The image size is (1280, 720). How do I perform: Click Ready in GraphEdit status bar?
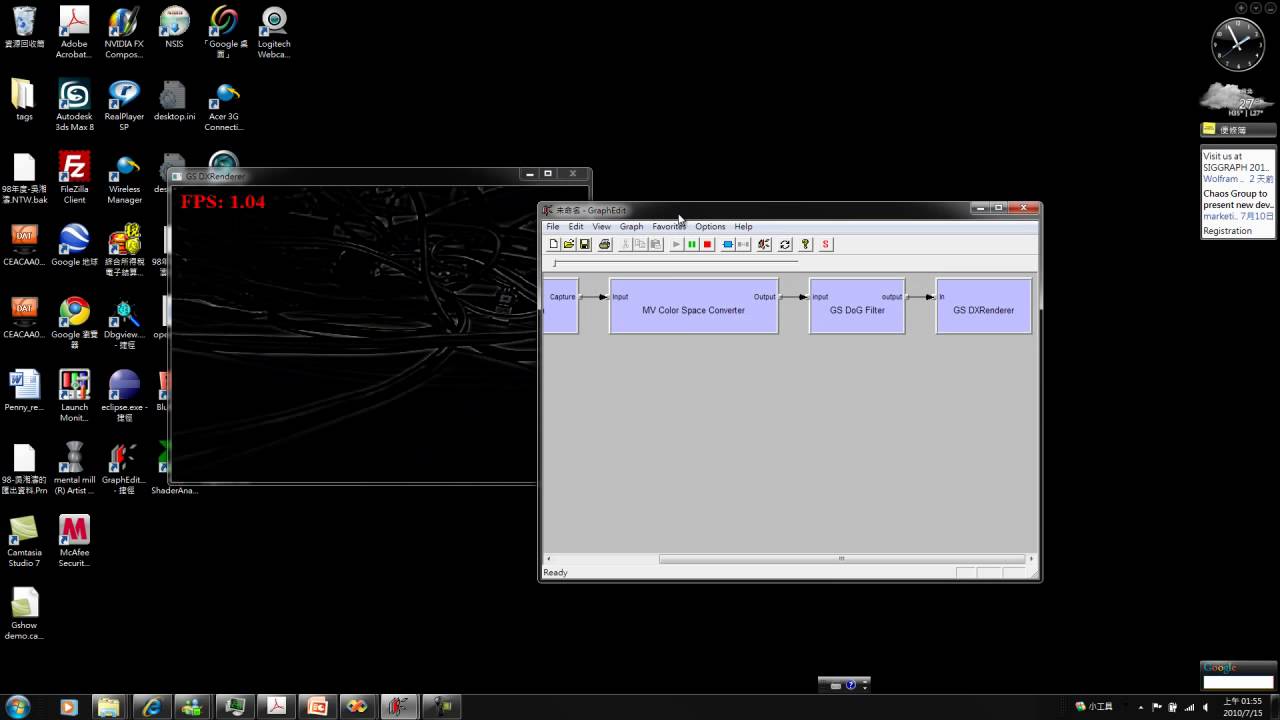pos(555,573)
